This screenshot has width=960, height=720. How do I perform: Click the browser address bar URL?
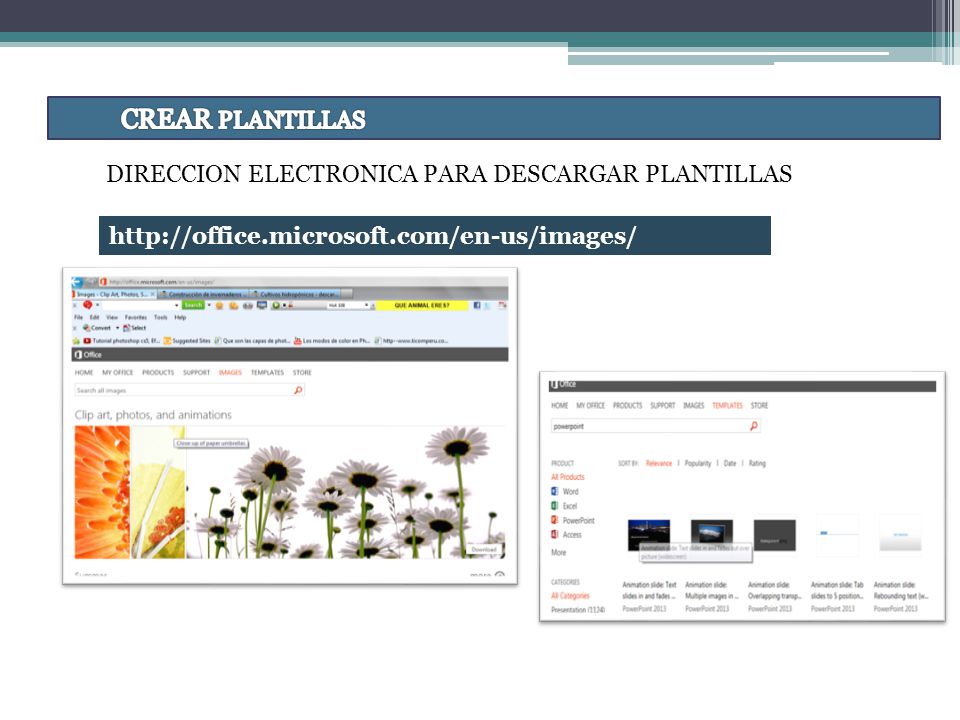pos(162,282)
